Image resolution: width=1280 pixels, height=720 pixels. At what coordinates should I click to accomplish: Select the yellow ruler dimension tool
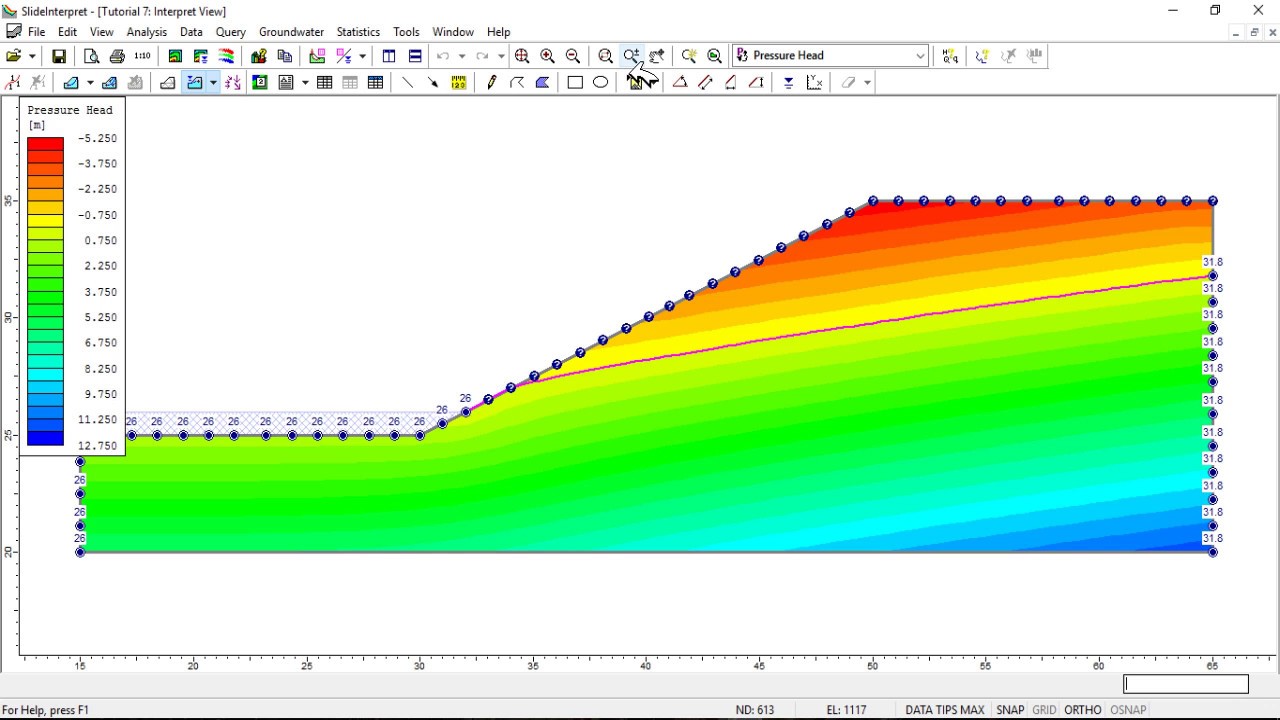tap(458, 83)
